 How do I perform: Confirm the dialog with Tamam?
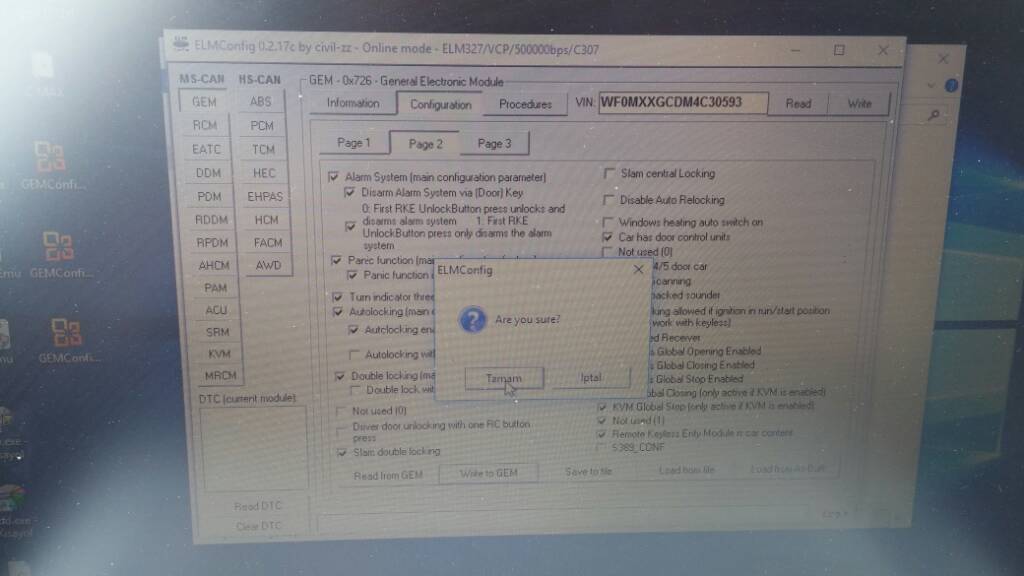coord(504,378)
